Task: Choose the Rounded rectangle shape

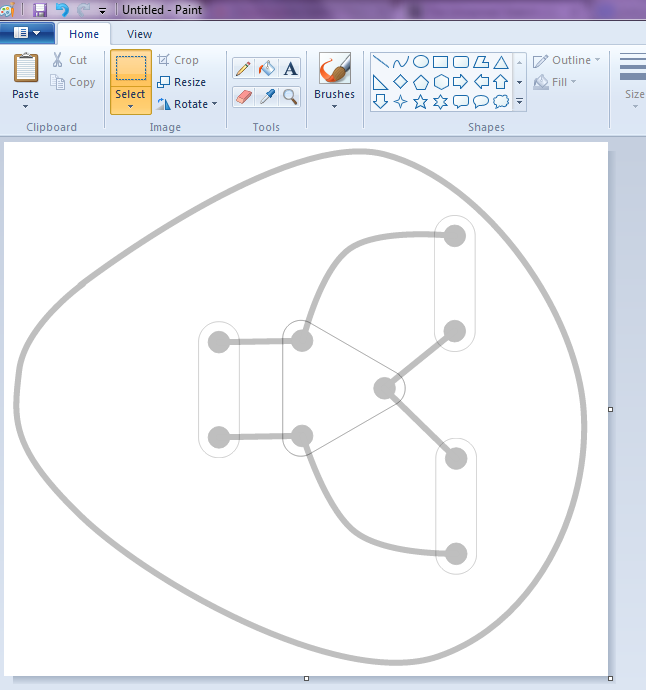Action: pos(461,62)
